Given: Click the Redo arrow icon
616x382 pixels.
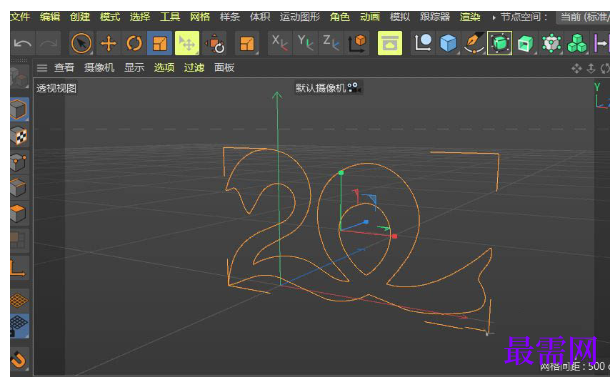Looking at the screenshot, I should click(x=48, y=43).
